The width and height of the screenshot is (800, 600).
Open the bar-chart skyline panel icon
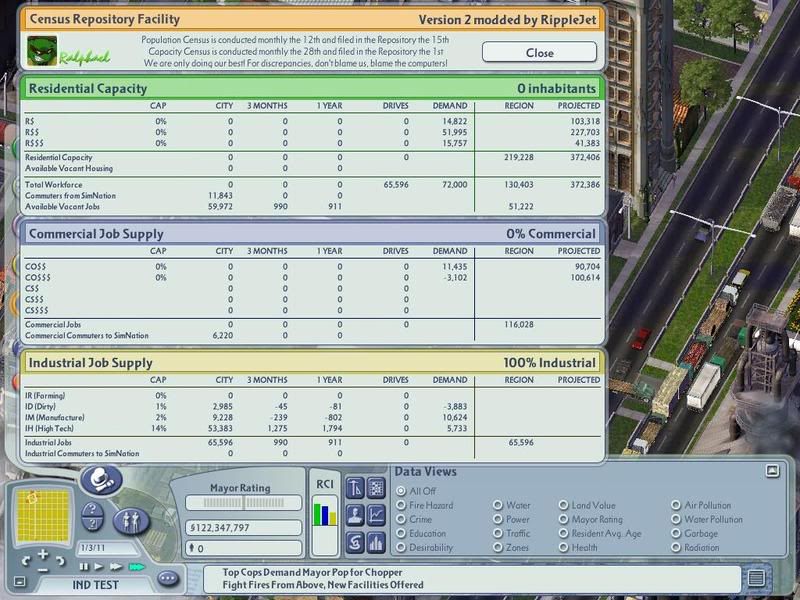(x=376, y=542)
